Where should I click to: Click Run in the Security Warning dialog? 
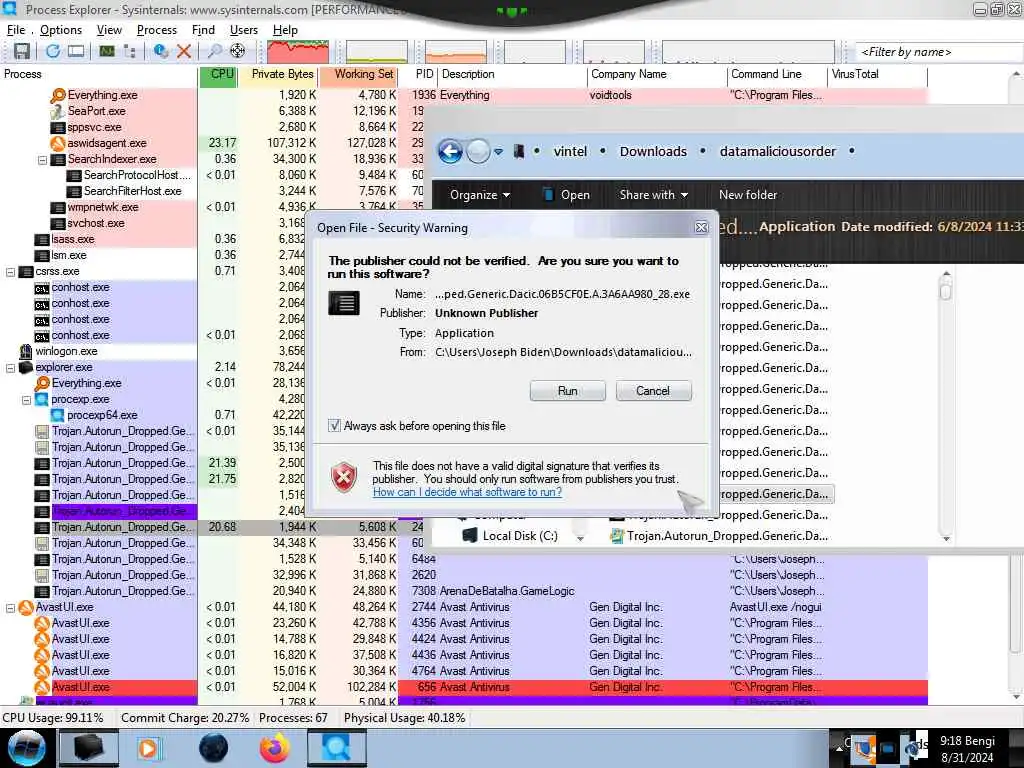pyautogui.click(x=568, y=391)
